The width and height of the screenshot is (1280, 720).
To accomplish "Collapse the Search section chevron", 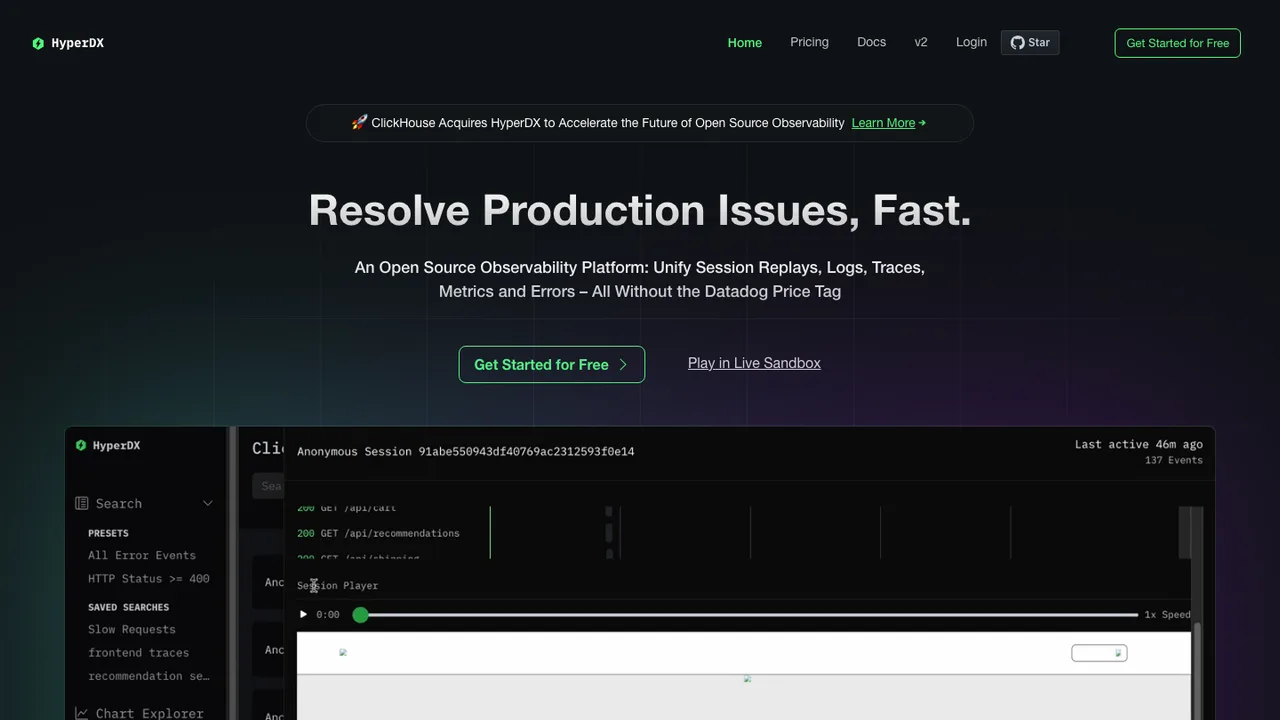I will click(x=208, y=504).
